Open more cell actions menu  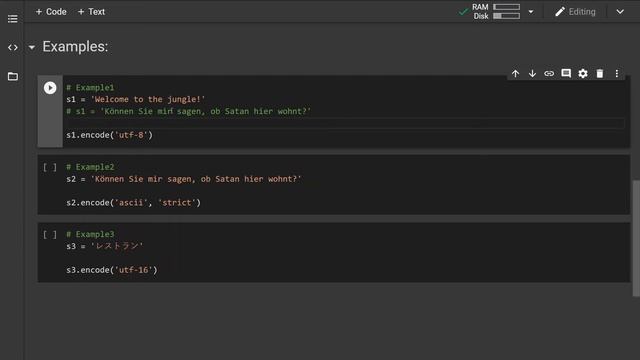pos(617,73)
